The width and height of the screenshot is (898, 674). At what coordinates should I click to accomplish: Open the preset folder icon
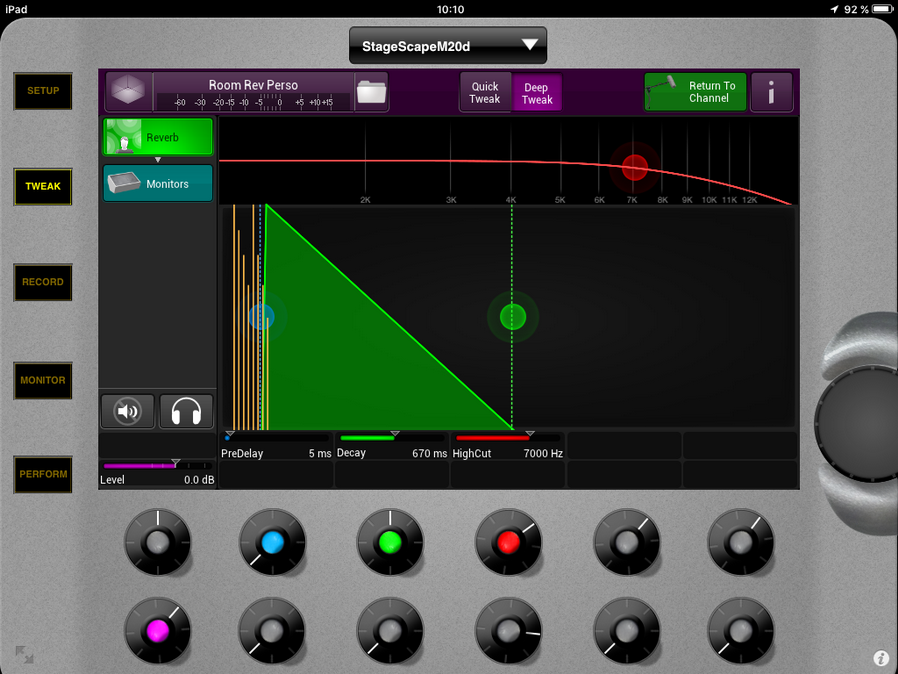371,92
